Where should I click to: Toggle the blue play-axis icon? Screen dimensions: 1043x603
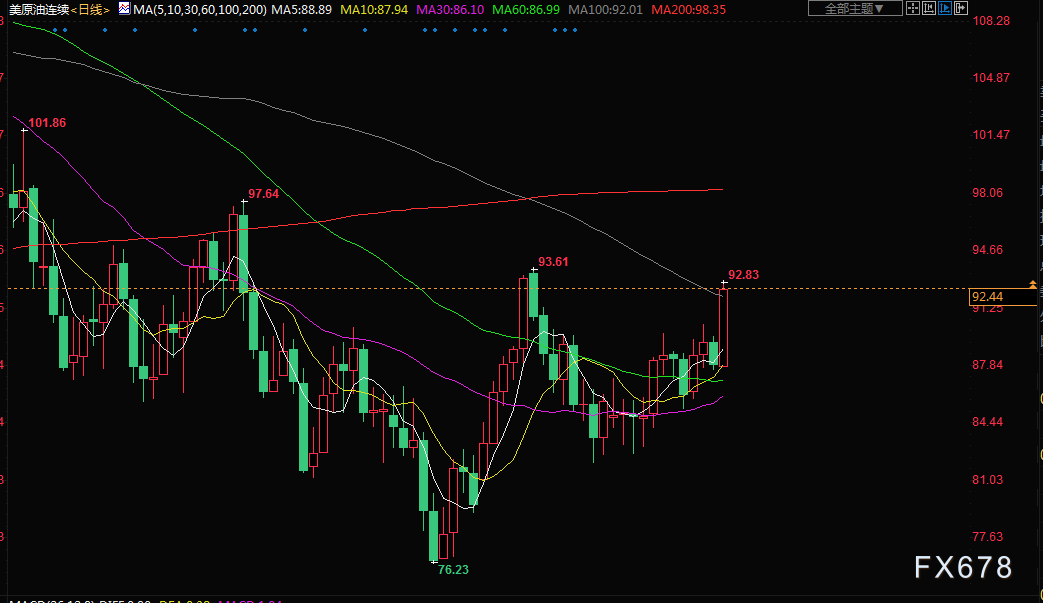(x=945, y=9)
